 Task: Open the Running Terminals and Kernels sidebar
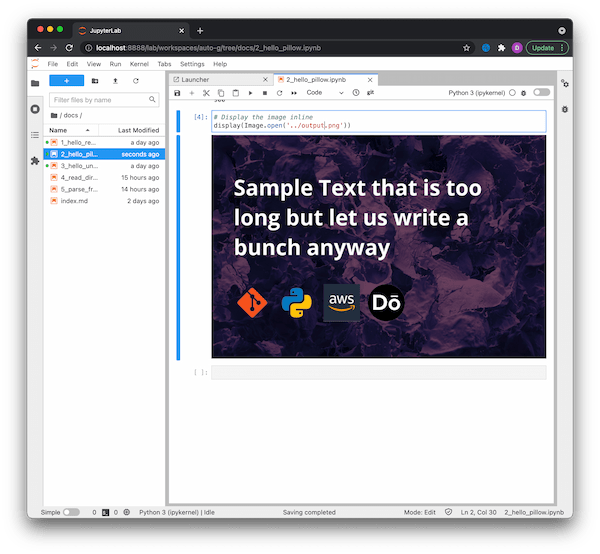coord(35,109)
